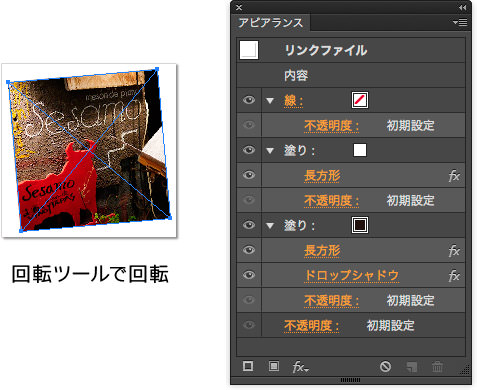Select the 内容 row
Screen dimensions: 477x390
point(351,75)
